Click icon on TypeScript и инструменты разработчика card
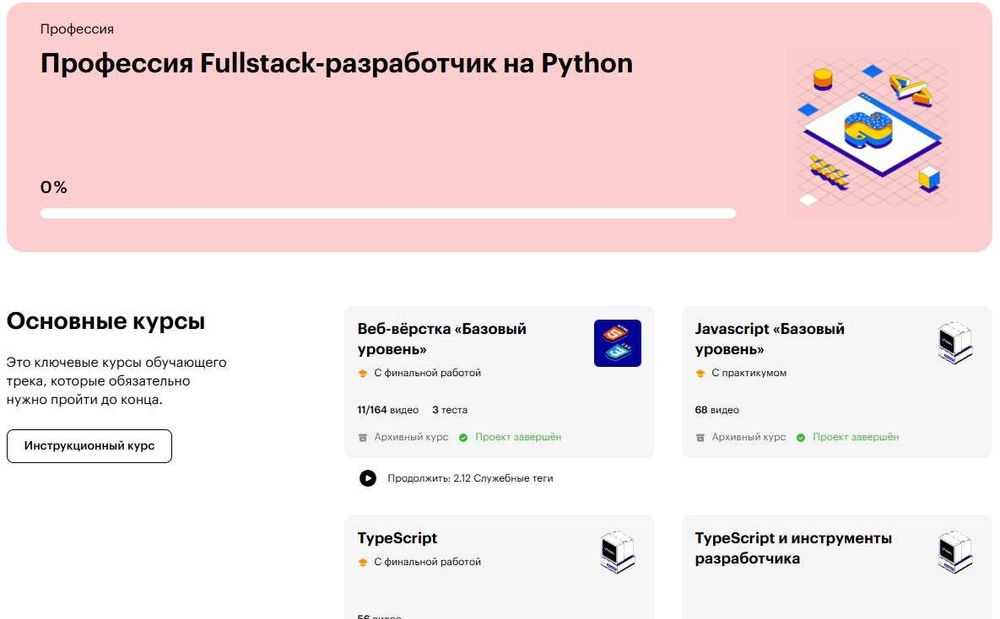The width and height of the screenshot is (1000, 619). pyautogui.click(x=955, y=552)
